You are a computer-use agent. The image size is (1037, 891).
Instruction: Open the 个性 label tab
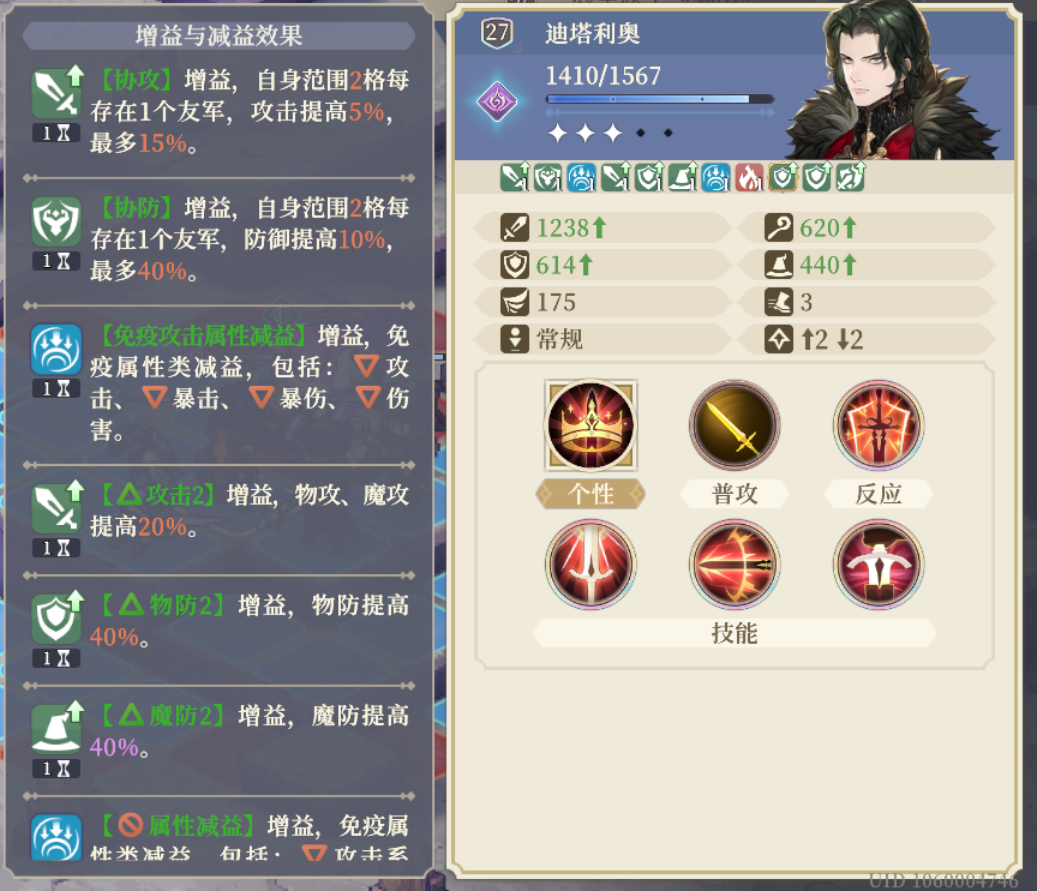[x=590, y=493]
